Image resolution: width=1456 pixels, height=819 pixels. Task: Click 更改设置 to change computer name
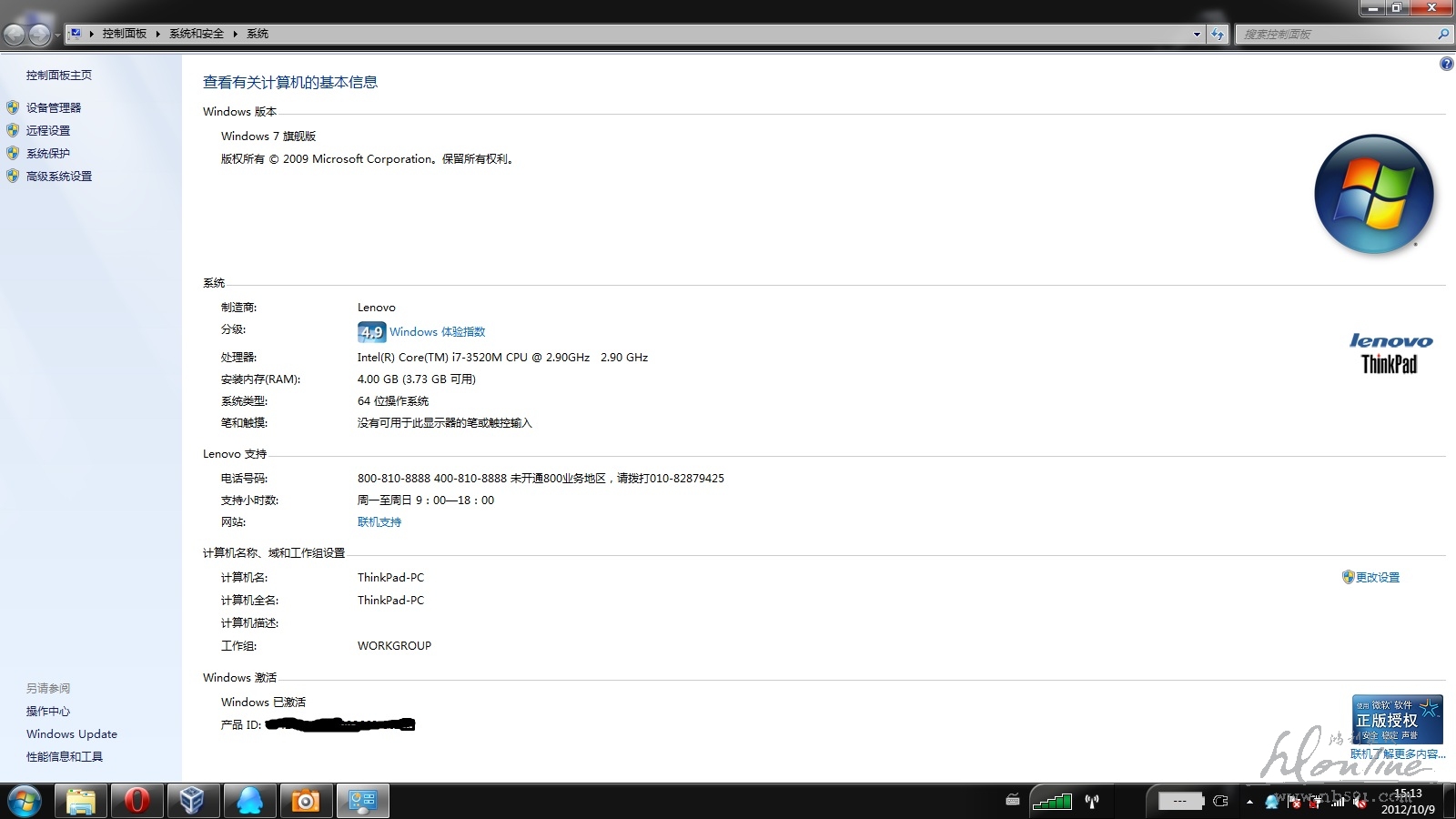coord(1378,578)
